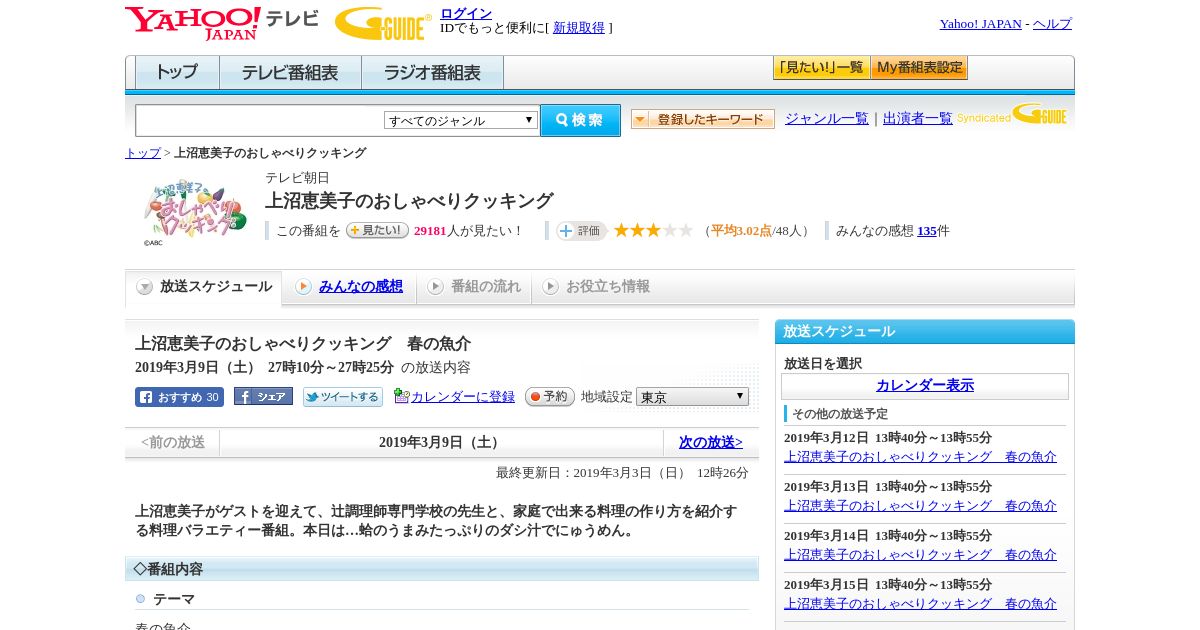Open the トップ navigation tab
The height and width of the screenshot is (630, 1200).
(x=177, y=72)
